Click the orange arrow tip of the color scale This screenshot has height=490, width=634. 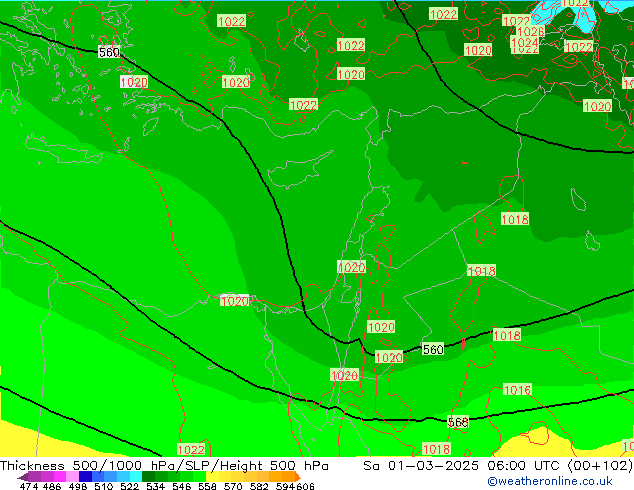[x=298, y=477]
